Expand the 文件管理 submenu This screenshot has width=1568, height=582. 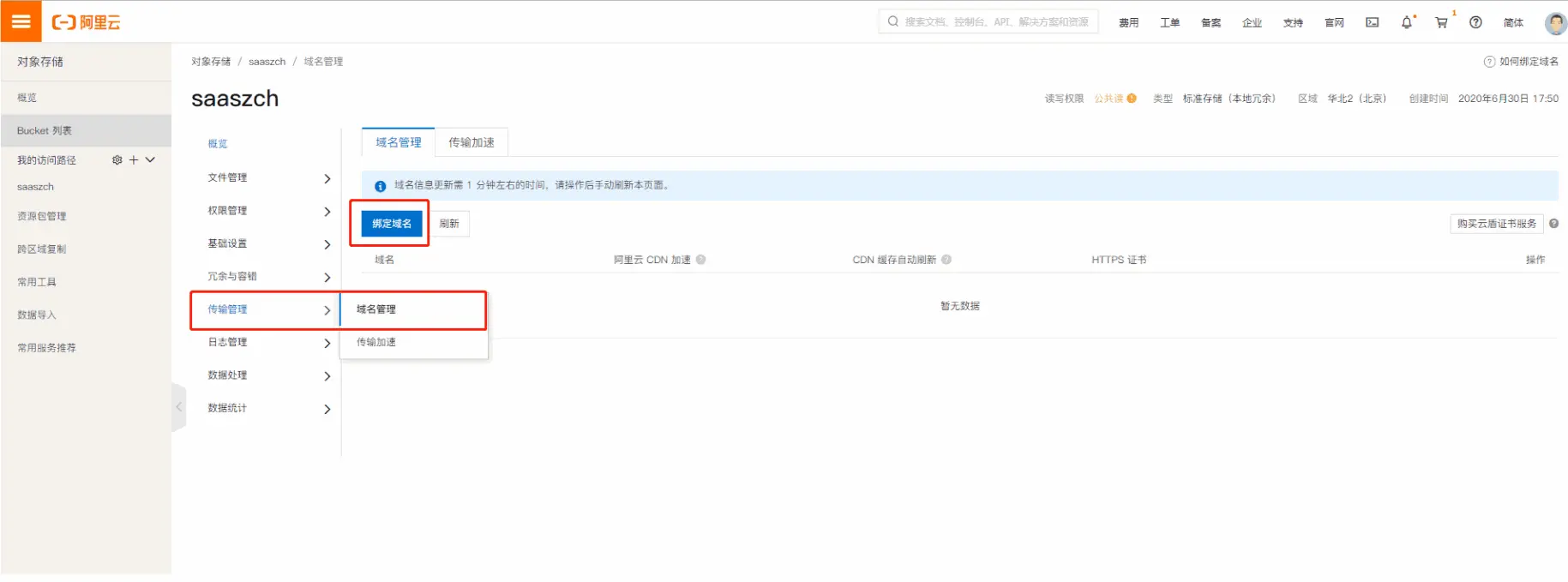[x=327, y=178]
